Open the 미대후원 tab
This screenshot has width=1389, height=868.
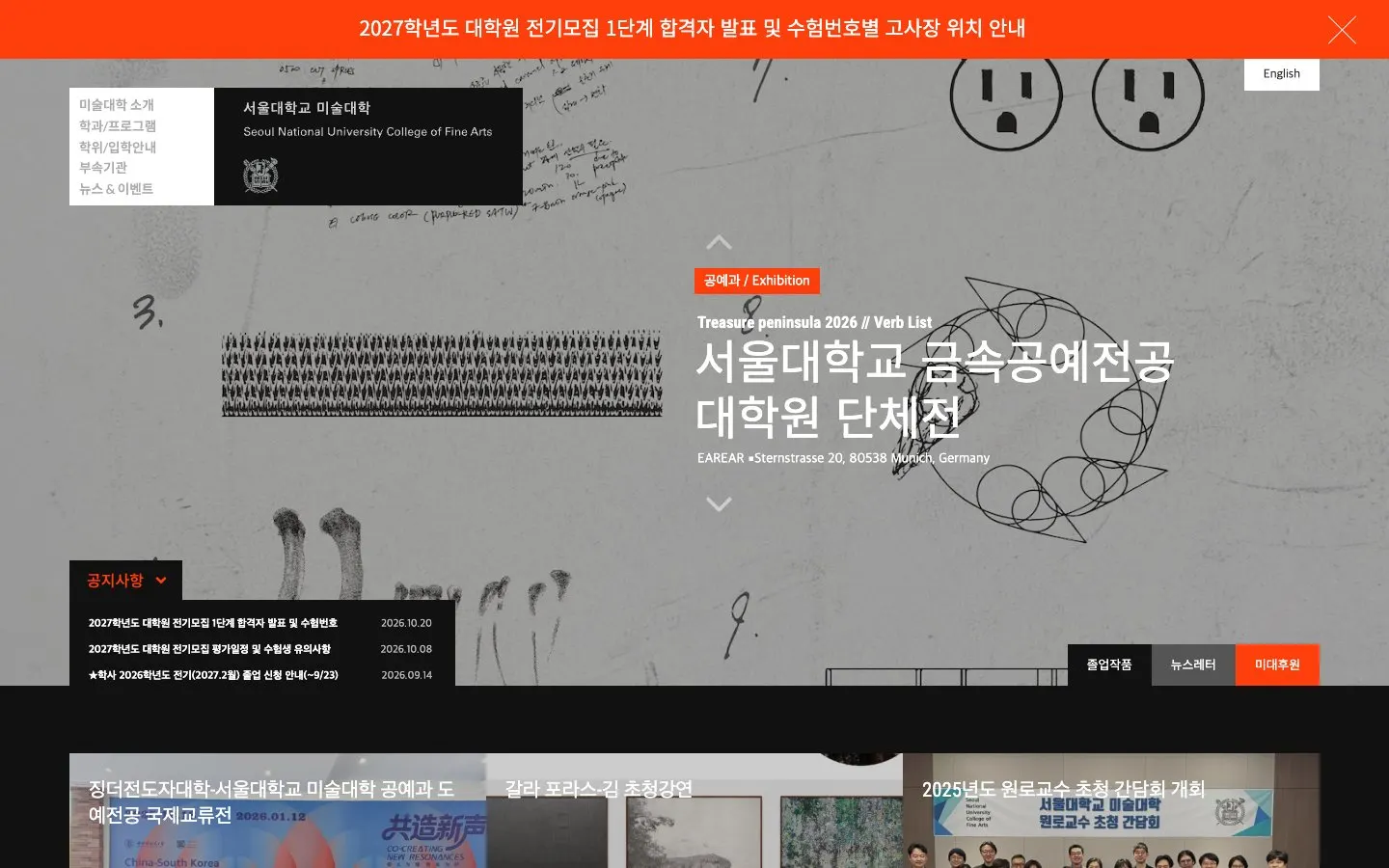click(x=1277, y=665)
